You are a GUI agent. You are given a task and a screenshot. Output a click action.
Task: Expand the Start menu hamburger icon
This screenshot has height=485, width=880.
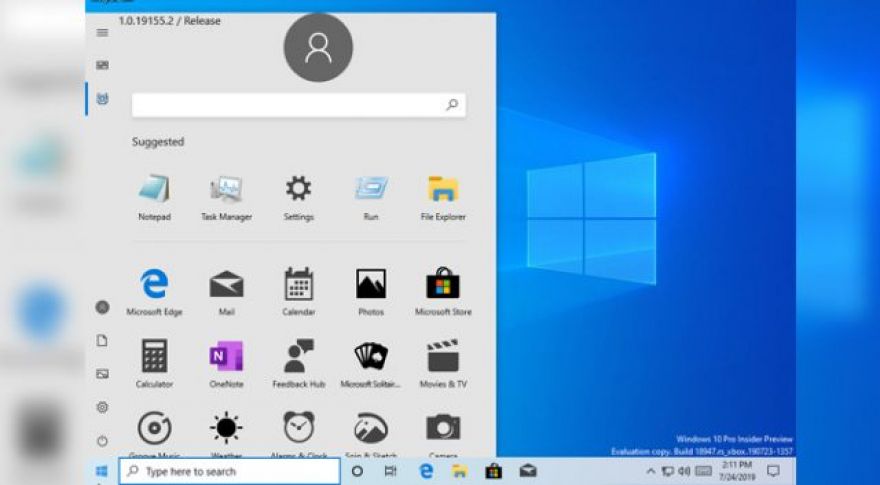[102, 33]
